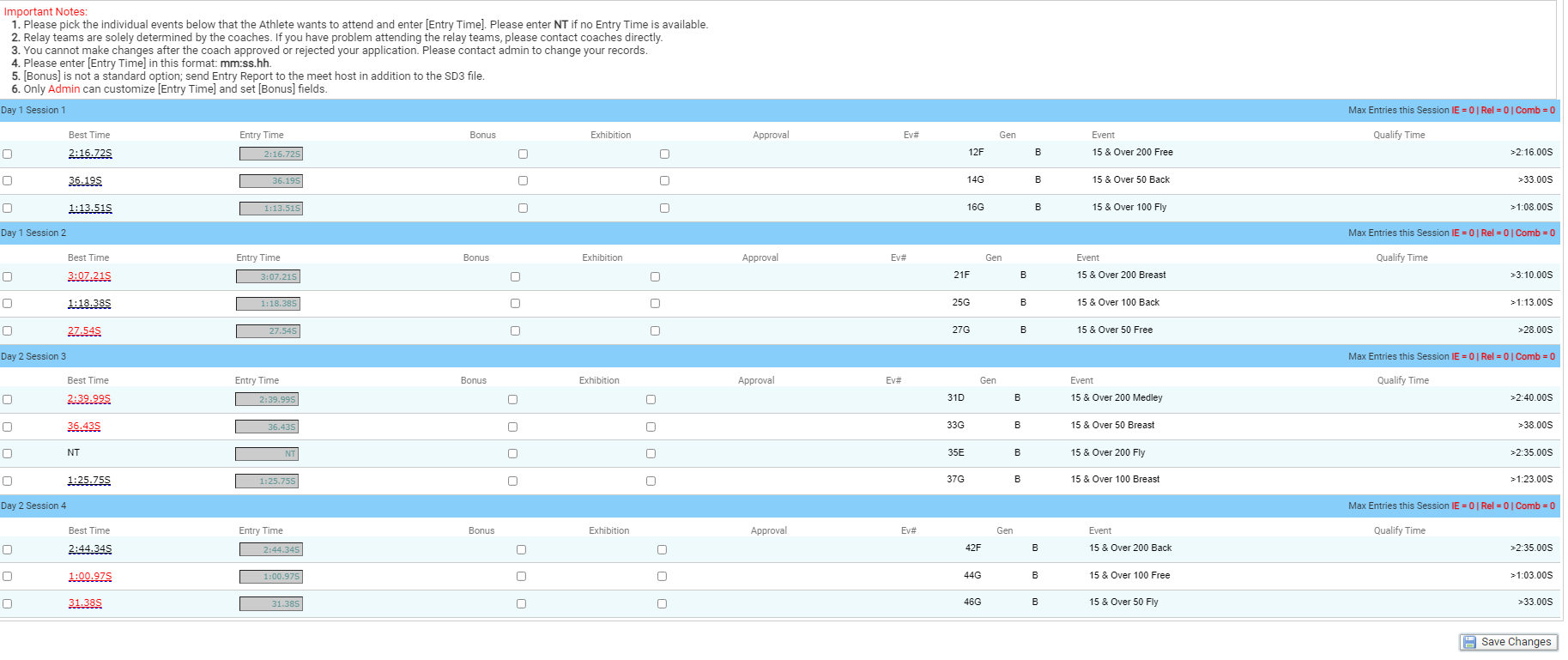Click the NT entry time field
Screen dimensions: 1568x660
point(267,454)
